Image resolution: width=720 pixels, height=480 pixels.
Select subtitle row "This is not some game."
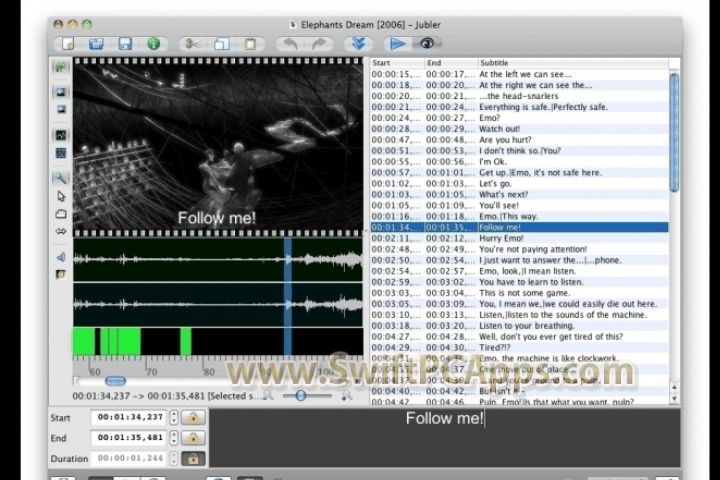coord(519,293)
